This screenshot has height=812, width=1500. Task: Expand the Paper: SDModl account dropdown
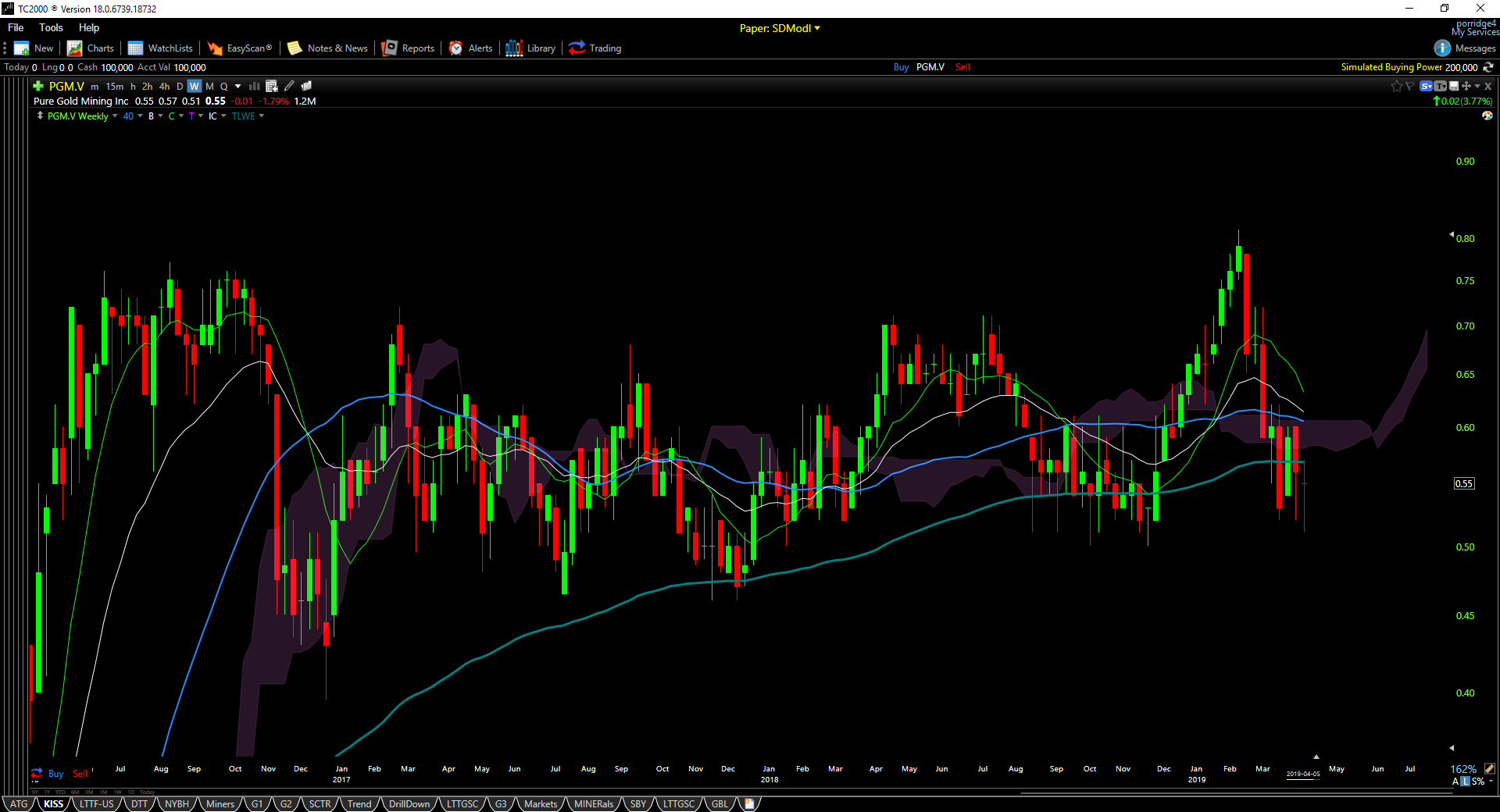coord(780,28)
